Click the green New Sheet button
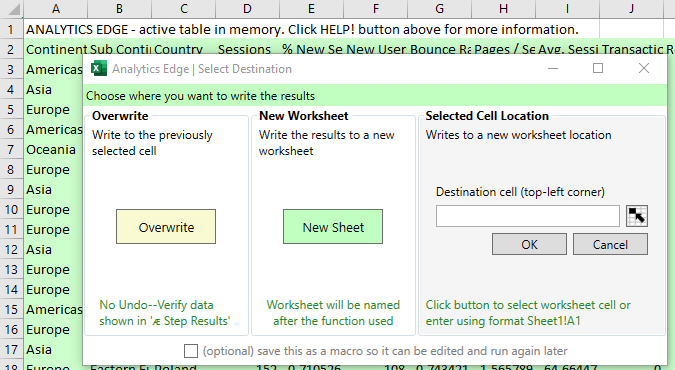The height and width of the screenshot is (370, 675). pos(333,227)
